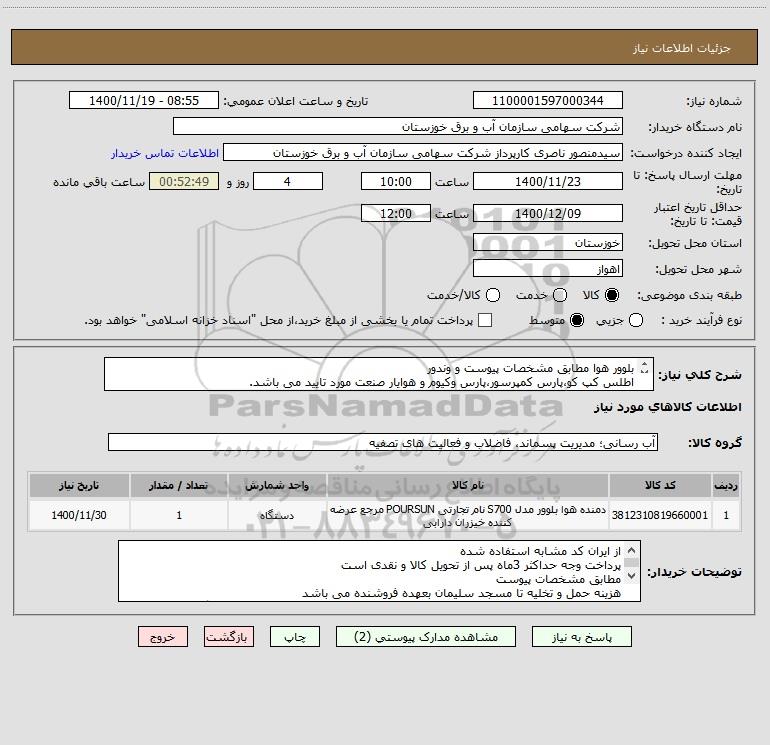Click price validity date 1400/12/09

tap(548, 214)
